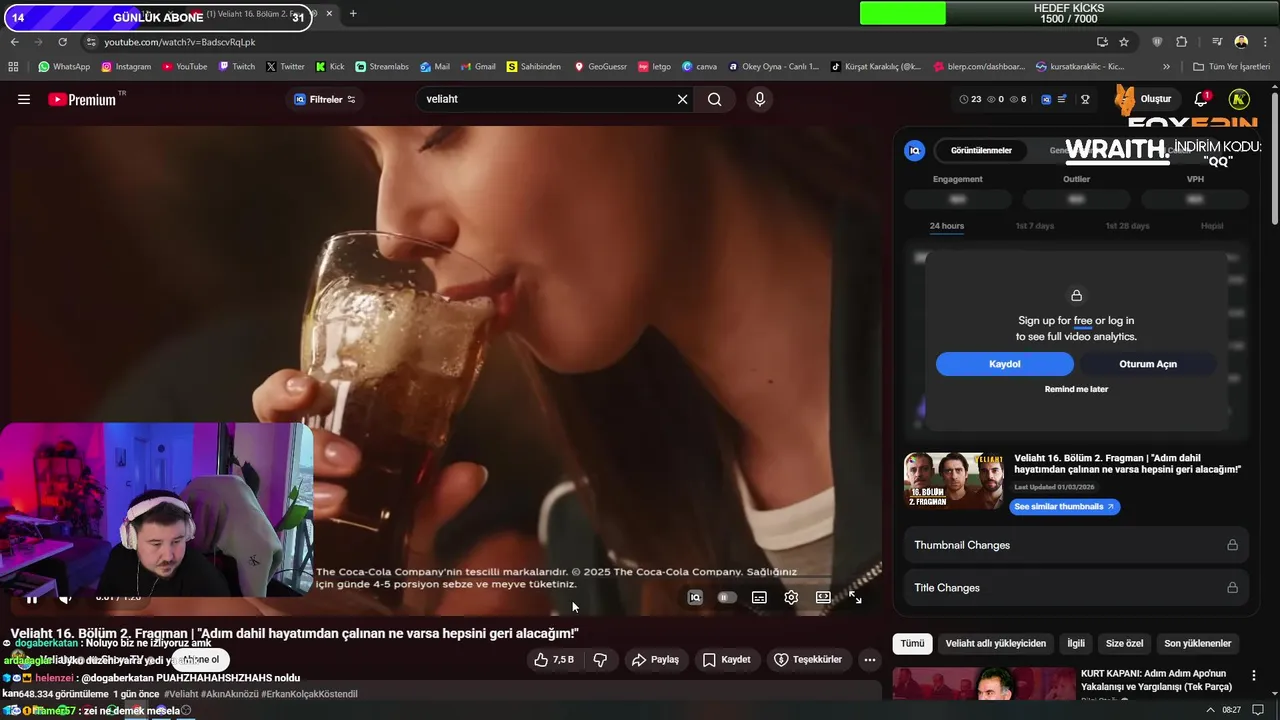Viewport: 1280px width, 720px height.
Task: Click the Teşekkürler thanks button
Action: pyautogui.click(x=808, y=660)
